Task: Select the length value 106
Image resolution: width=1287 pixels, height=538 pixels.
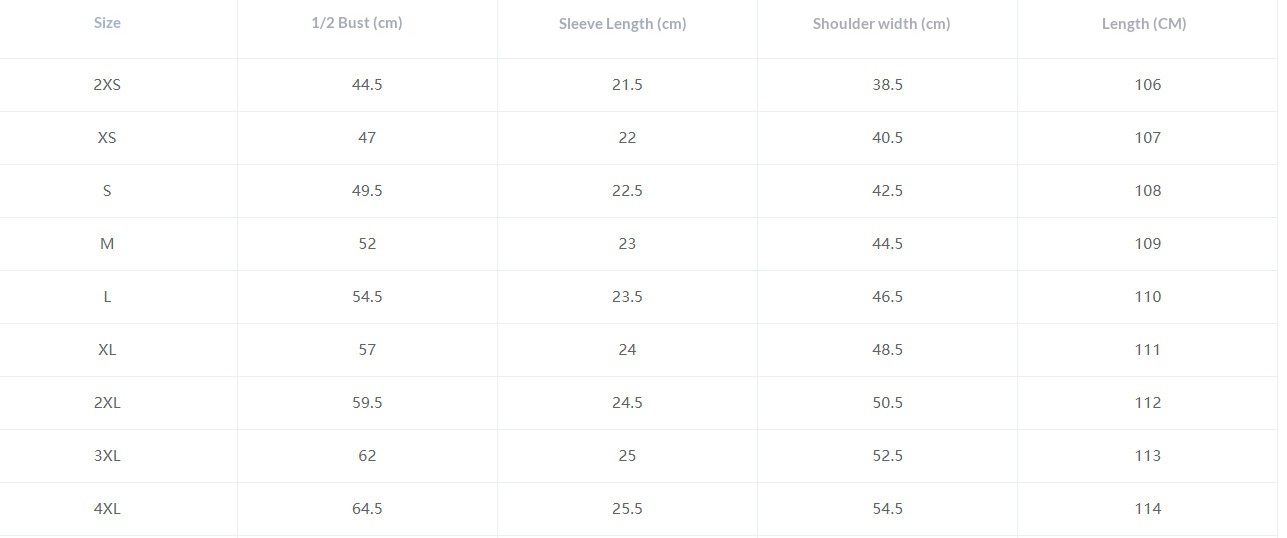Action: tap(1148, 85)
